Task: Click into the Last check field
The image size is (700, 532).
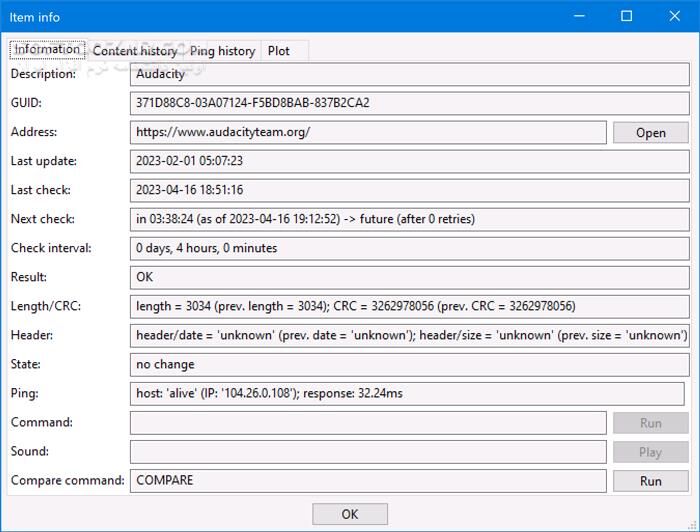Action: [x=409, y=190]
